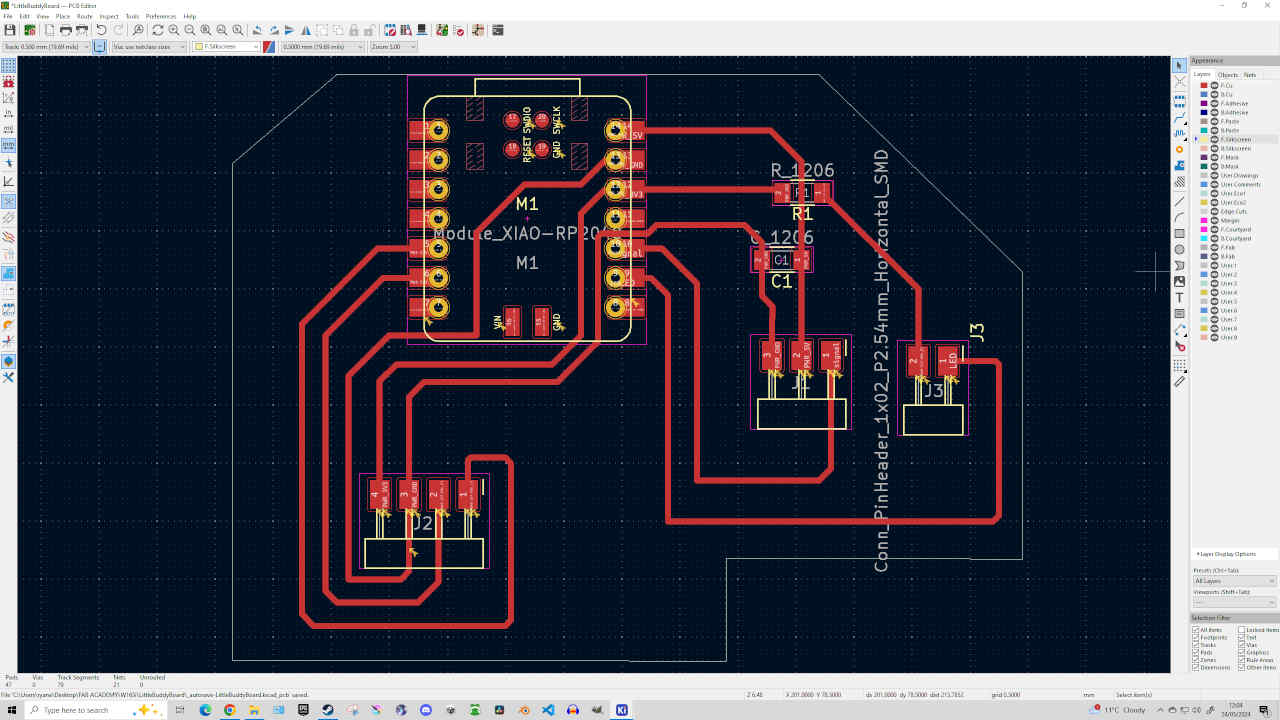Select the Route Tracks tool
This screenshot has height=720, width=1280.
point(1180,117)
